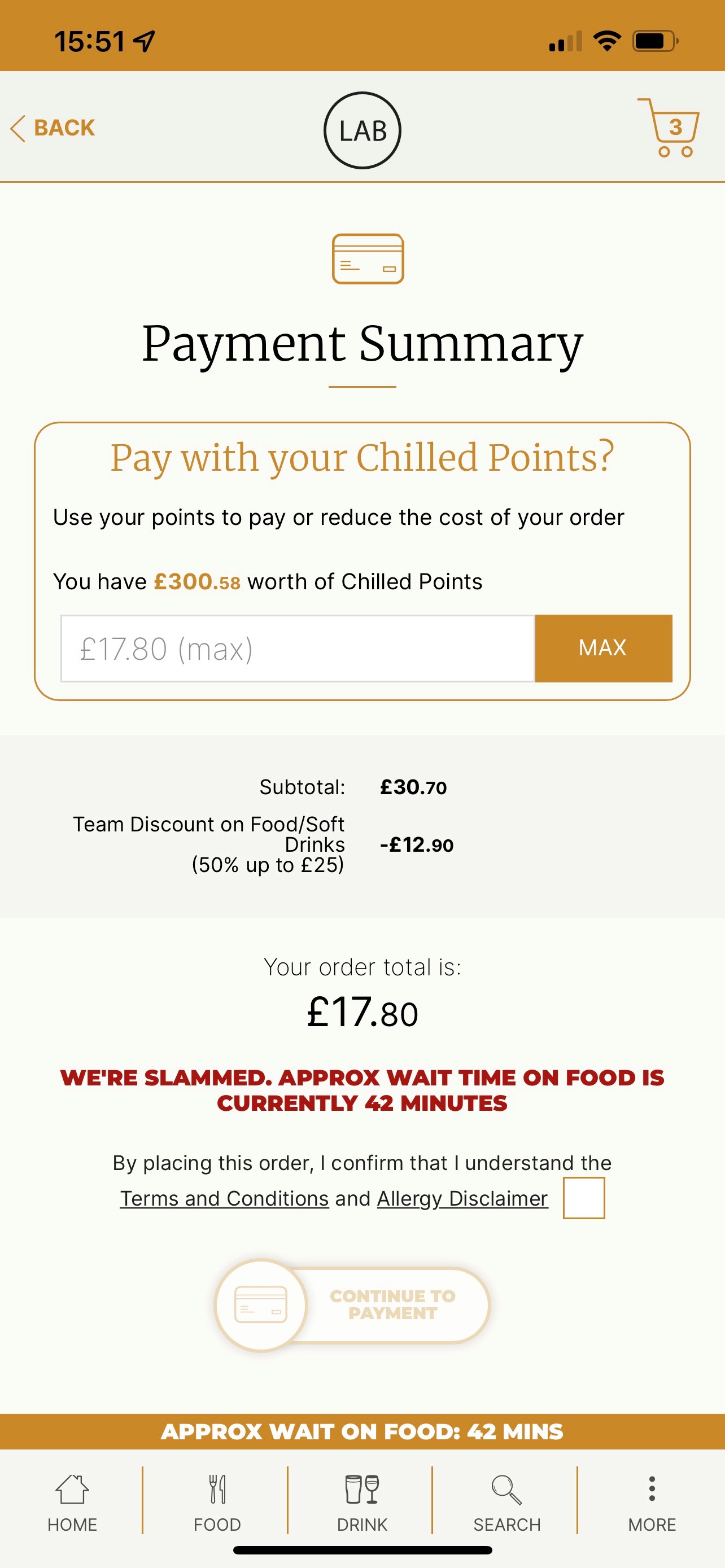The width and height of the screenshot is (725, 1568).
Task: Tap the card icon on Continue to Payment
Action: pos(261,1305)
